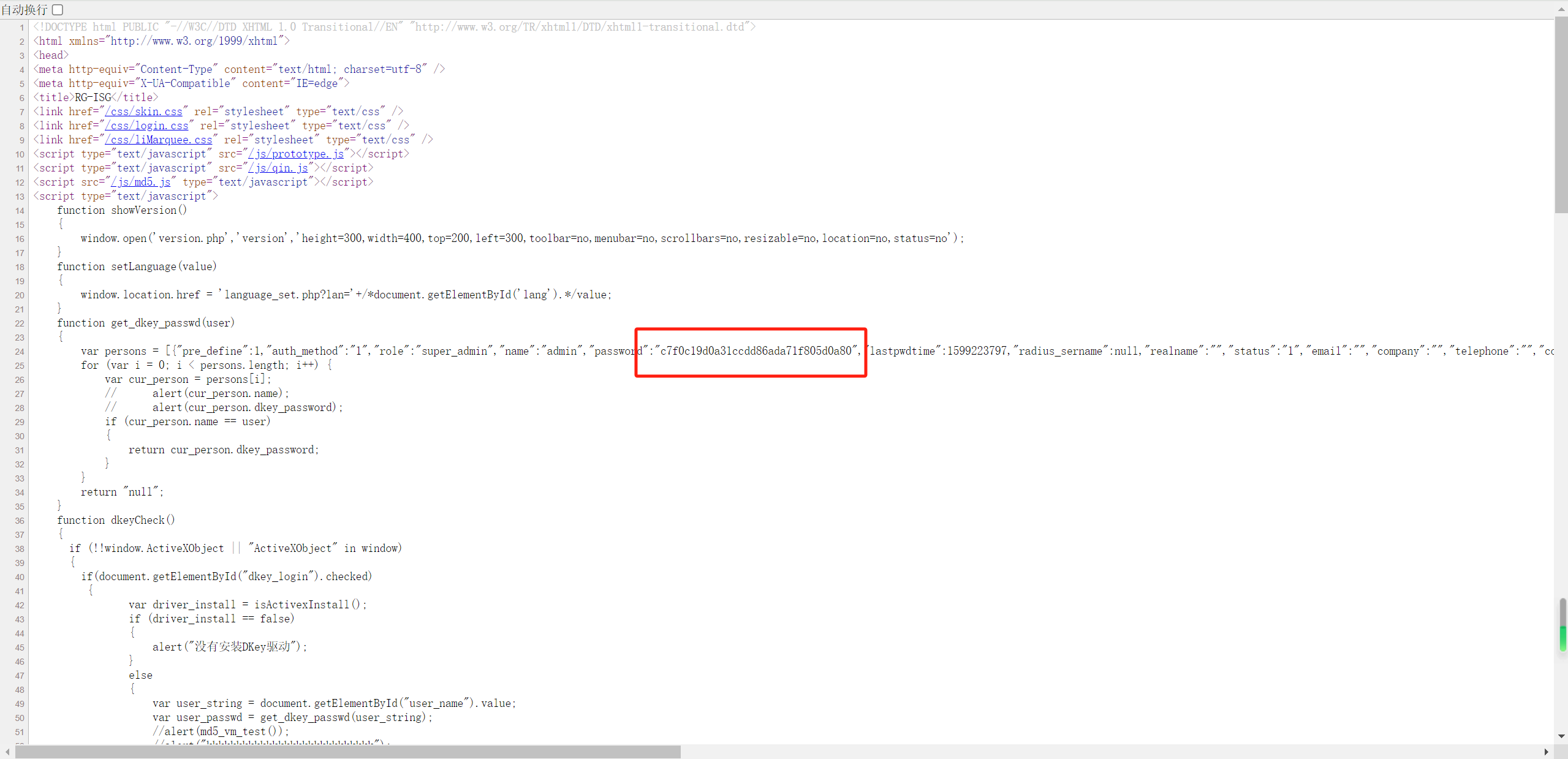This screenshot has width=1568, height=759.
Task: Click the text 'function dkeyCheck()'
Action: 116,520
